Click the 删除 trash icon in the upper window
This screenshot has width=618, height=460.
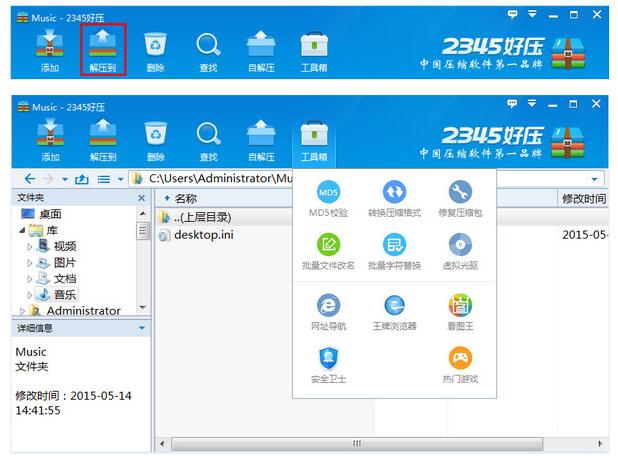pos(156,50)
